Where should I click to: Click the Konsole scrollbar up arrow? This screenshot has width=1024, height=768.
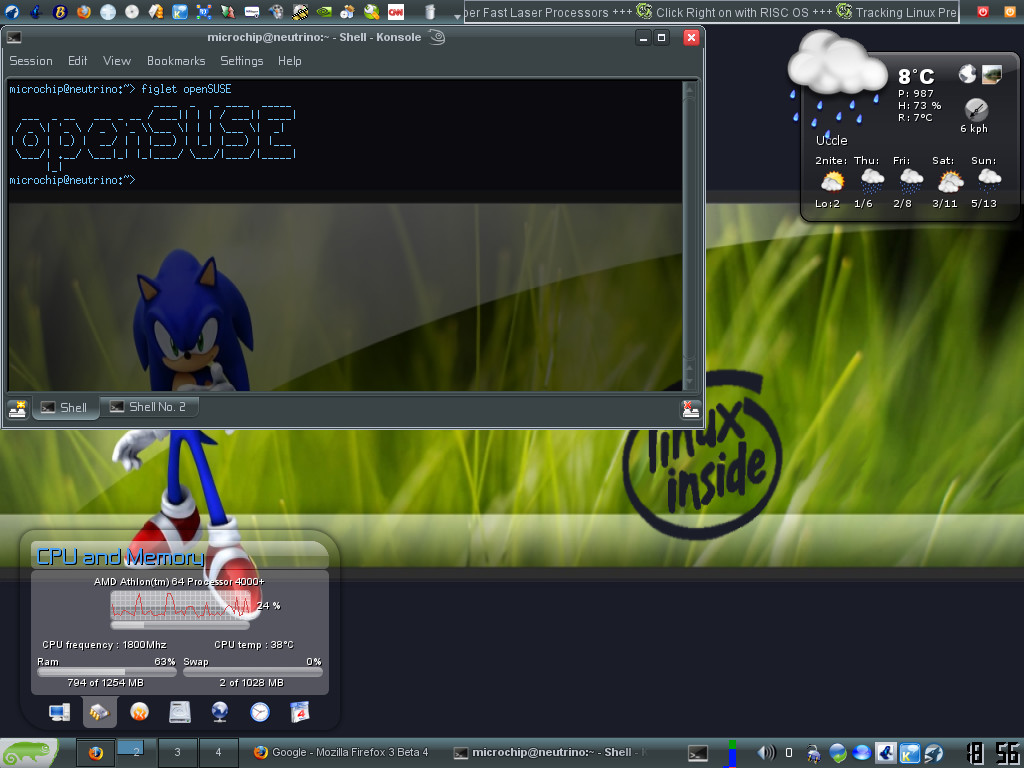688,89
